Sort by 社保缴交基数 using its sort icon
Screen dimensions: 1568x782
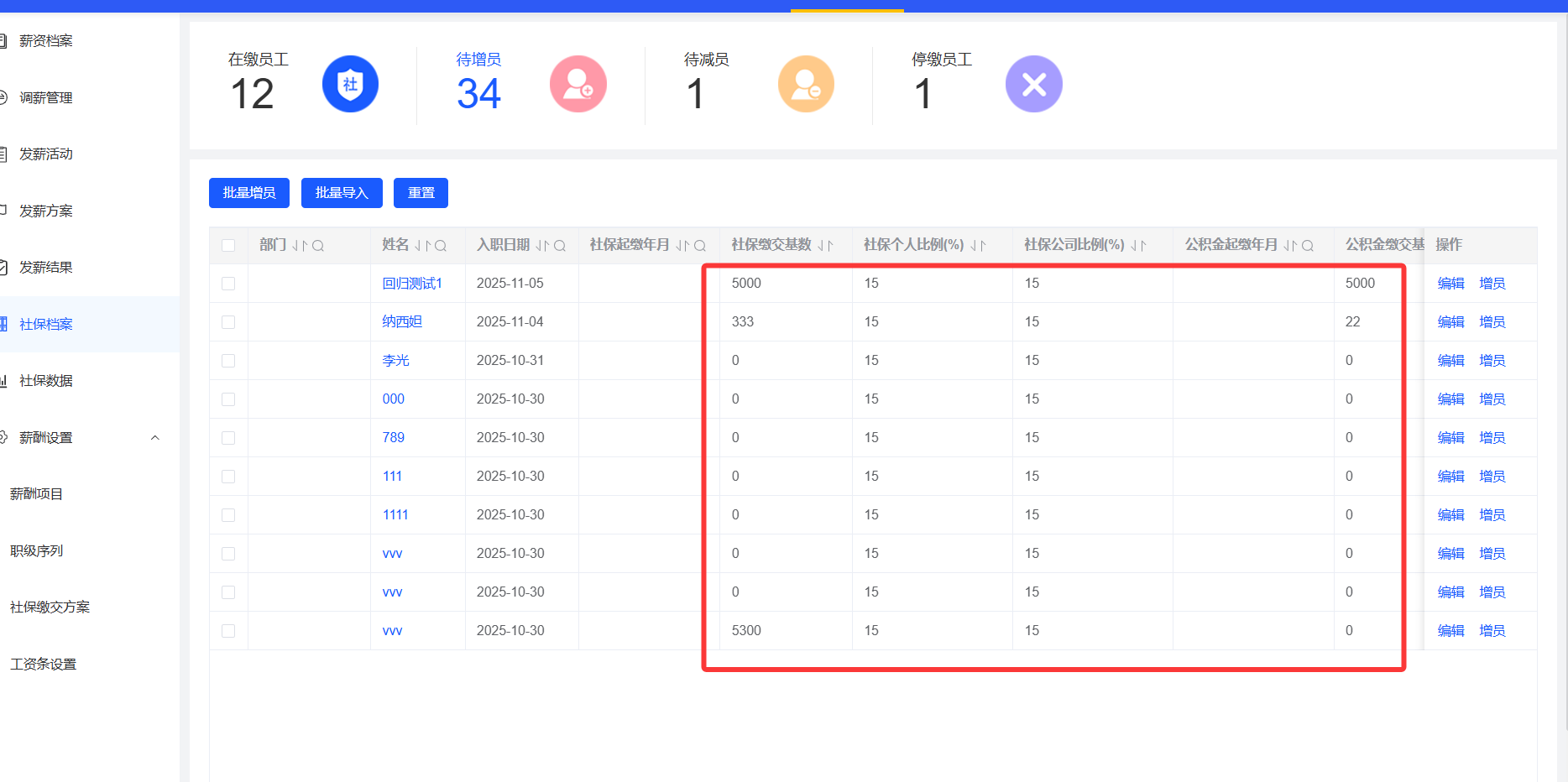point(825,246)
